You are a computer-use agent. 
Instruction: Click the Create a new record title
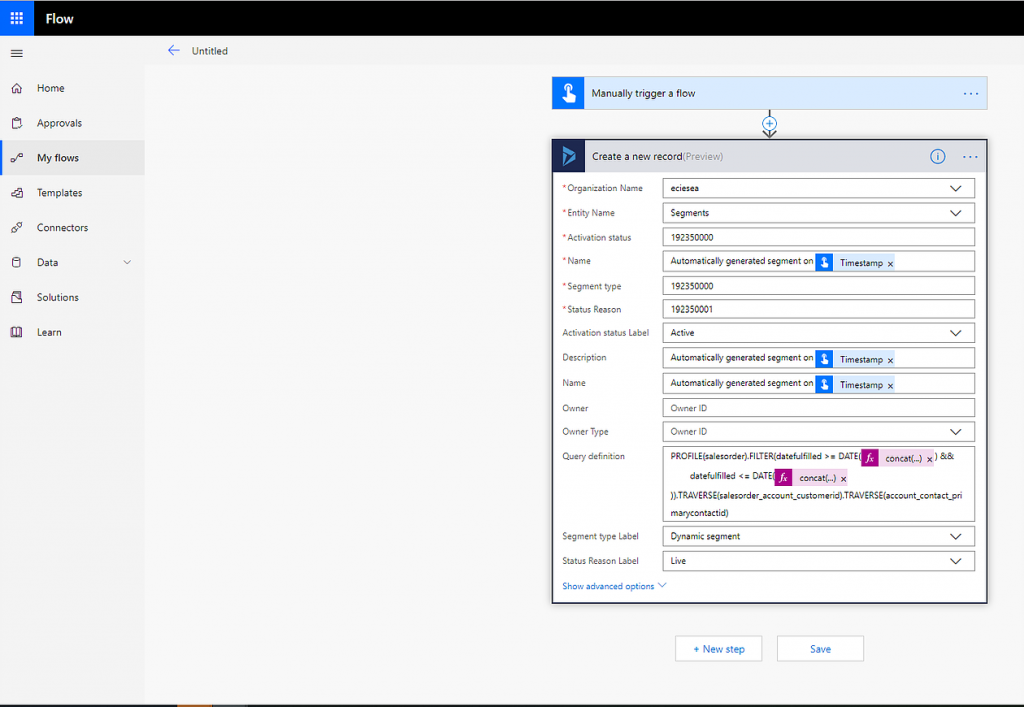637,157
